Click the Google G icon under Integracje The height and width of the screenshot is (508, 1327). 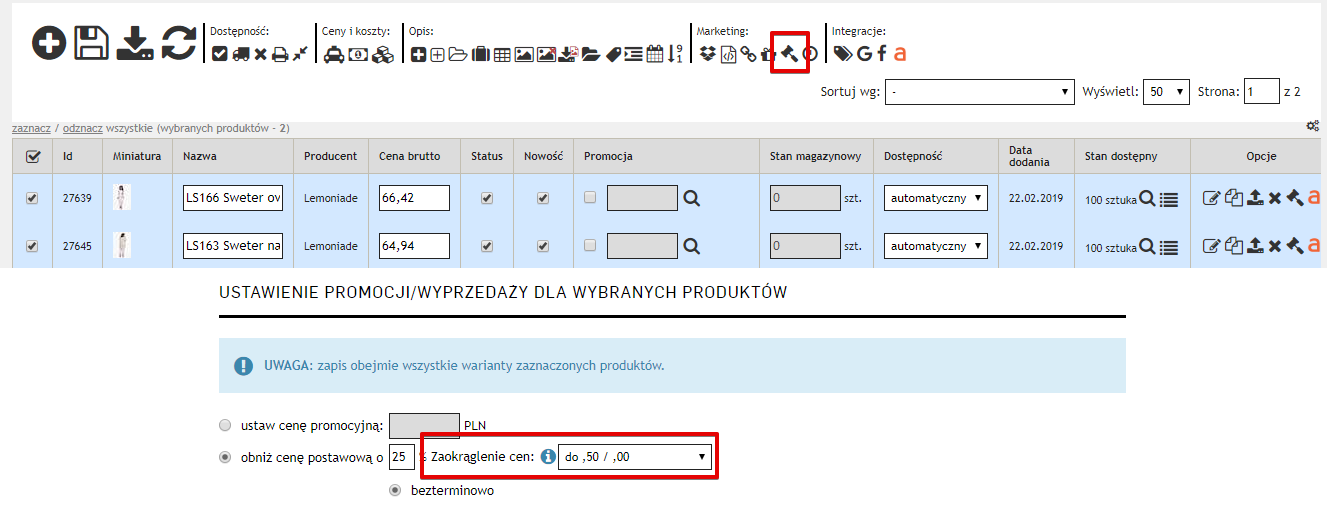(864, 54)
